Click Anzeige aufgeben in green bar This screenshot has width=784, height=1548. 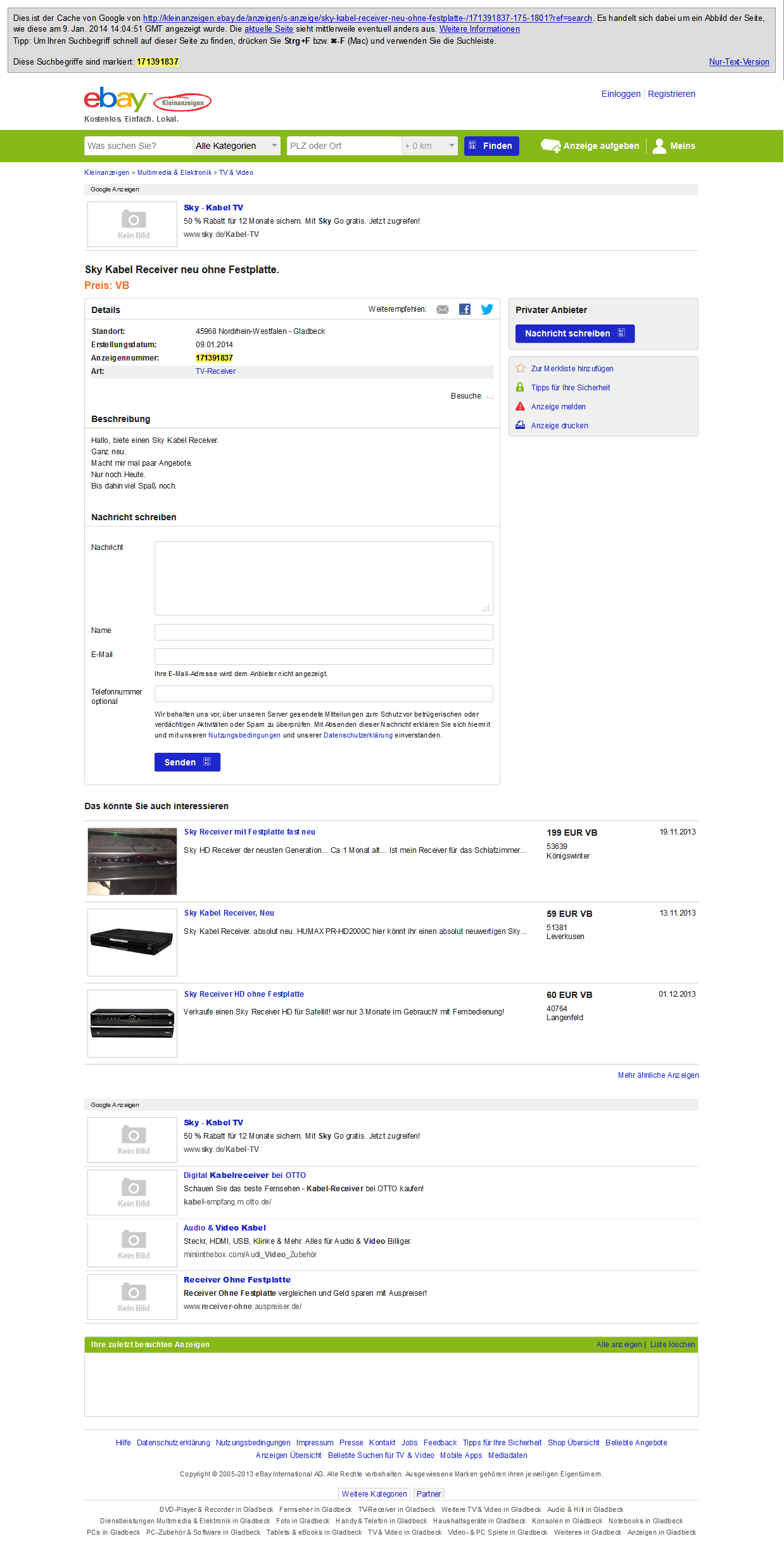(x=601, y=146)
